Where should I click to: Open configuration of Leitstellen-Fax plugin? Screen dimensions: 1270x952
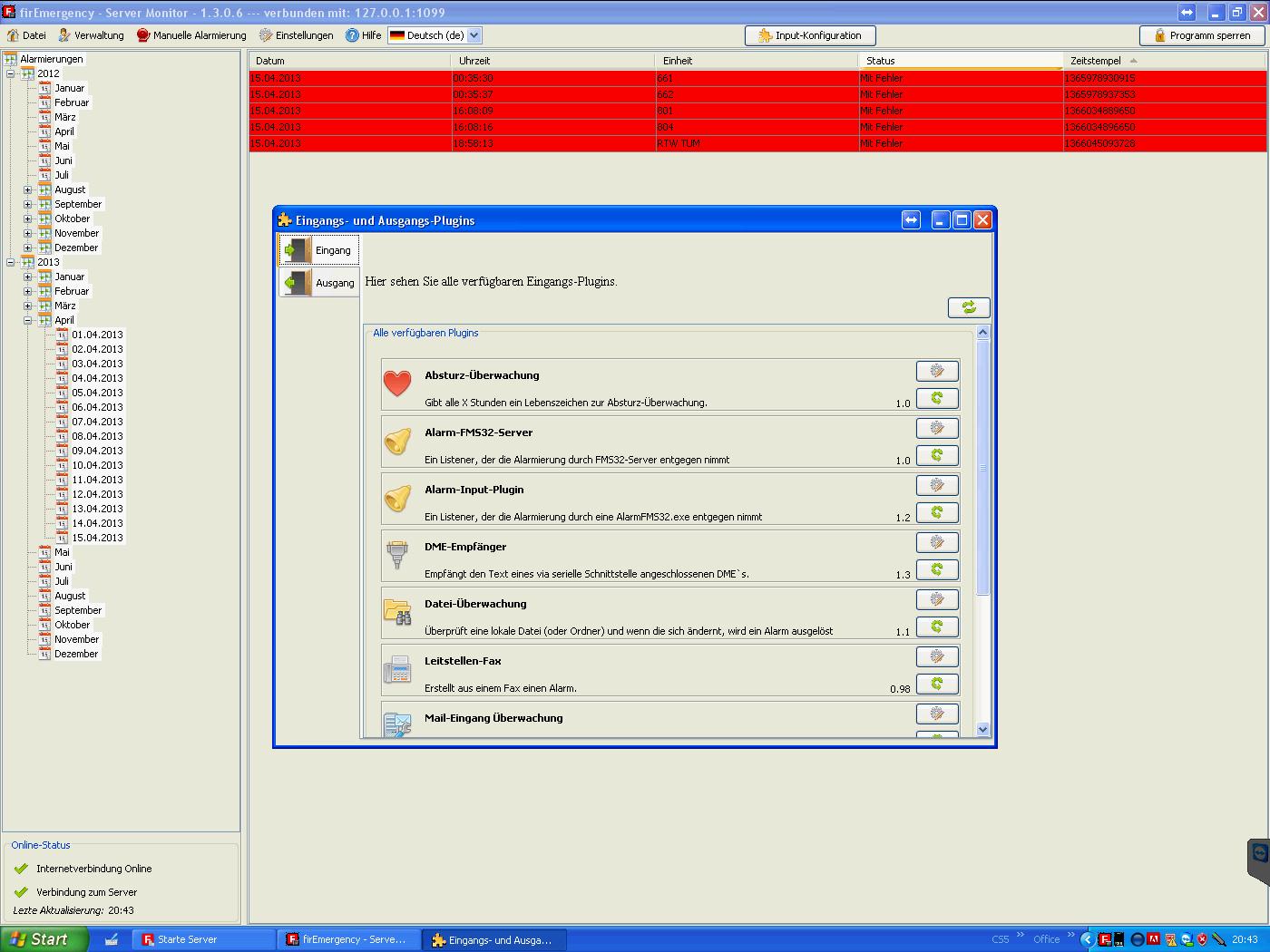(x=937, y=656)
